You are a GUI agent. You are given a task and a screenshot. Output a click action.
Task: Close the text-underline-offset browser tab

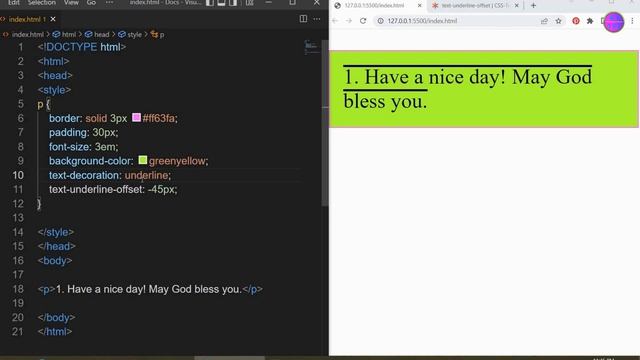(x=517, y=6)
